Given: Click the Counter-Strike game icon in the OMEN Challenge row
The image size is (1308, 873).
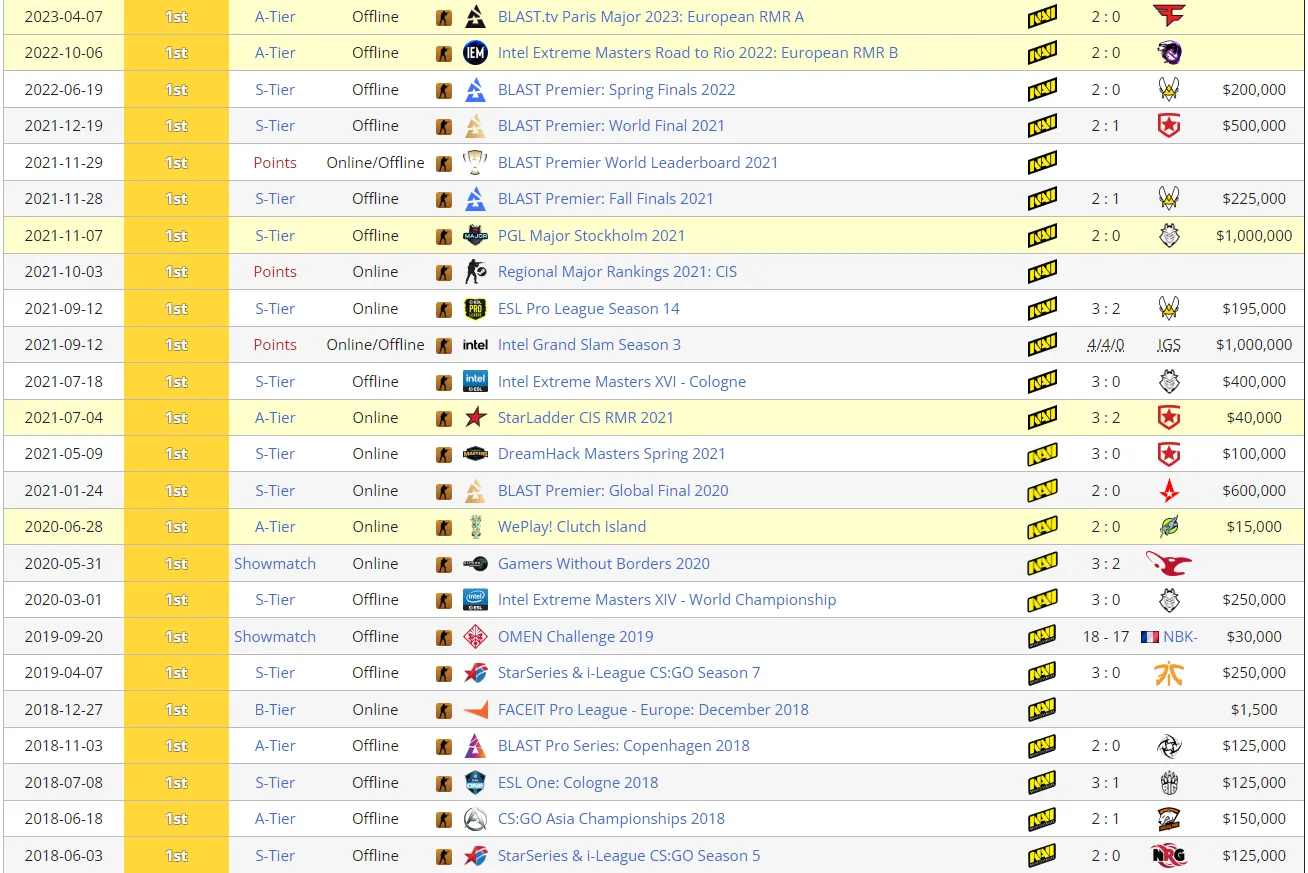Looking at the screenshot, I should point(444,636).
